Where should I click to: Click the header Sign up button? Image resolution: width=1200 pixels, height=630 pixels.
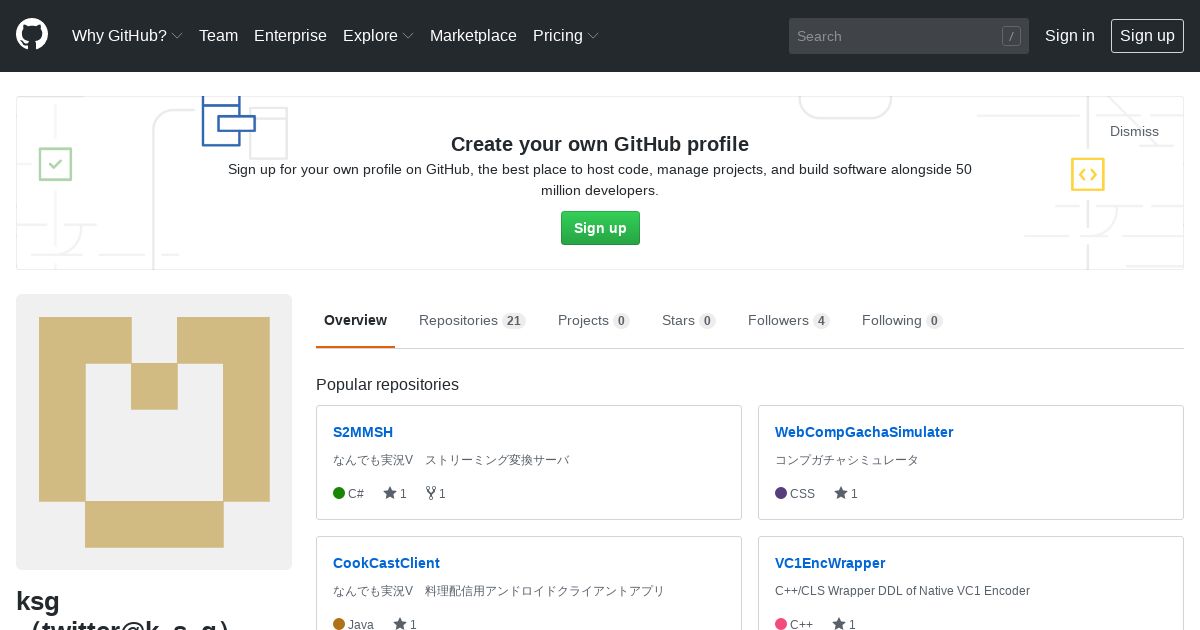[1147, 35]
